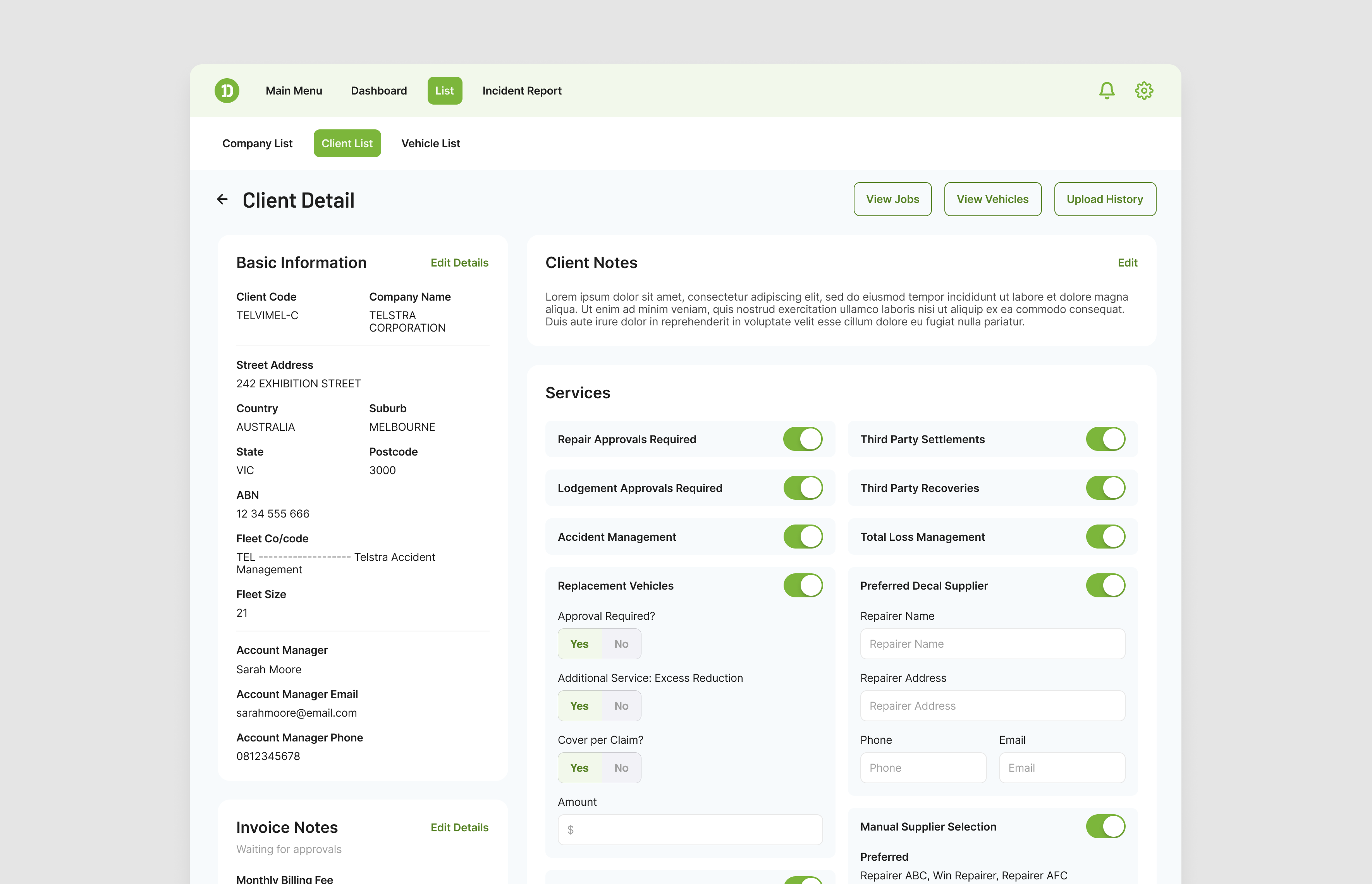
Task: Click the View Jobs button
Action: (x=893, y=199)
